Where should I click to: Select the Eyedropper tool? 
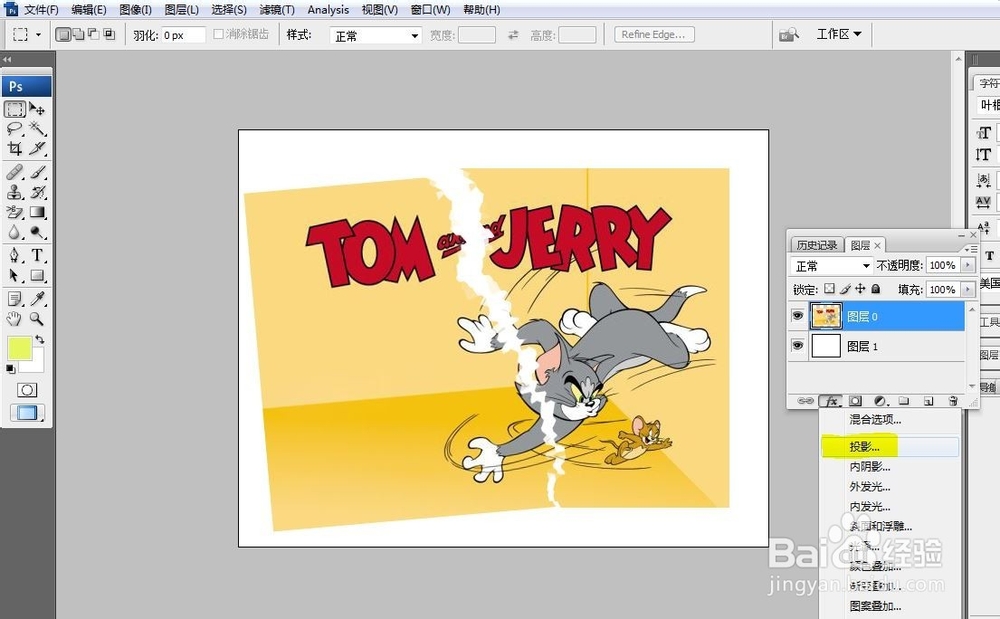click(x=37, y=298)
